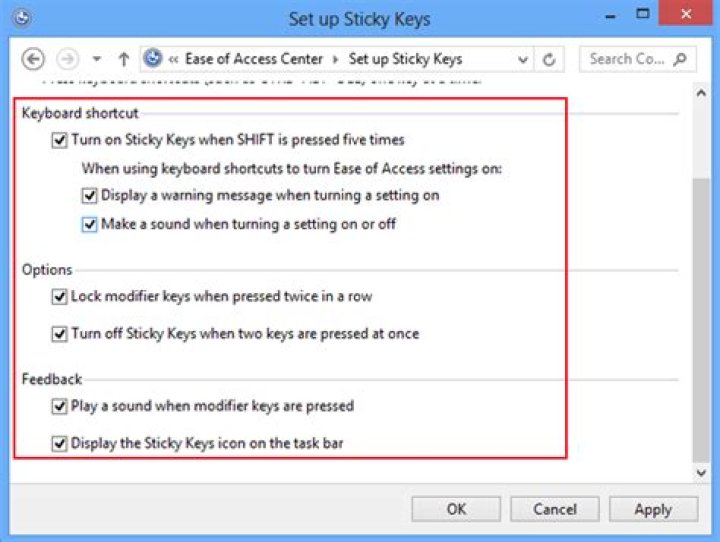Uncheck Display the Sticky Keys icon on task bar
The width and height of the screenshot is (720, 542).
(x=59, y=443)
